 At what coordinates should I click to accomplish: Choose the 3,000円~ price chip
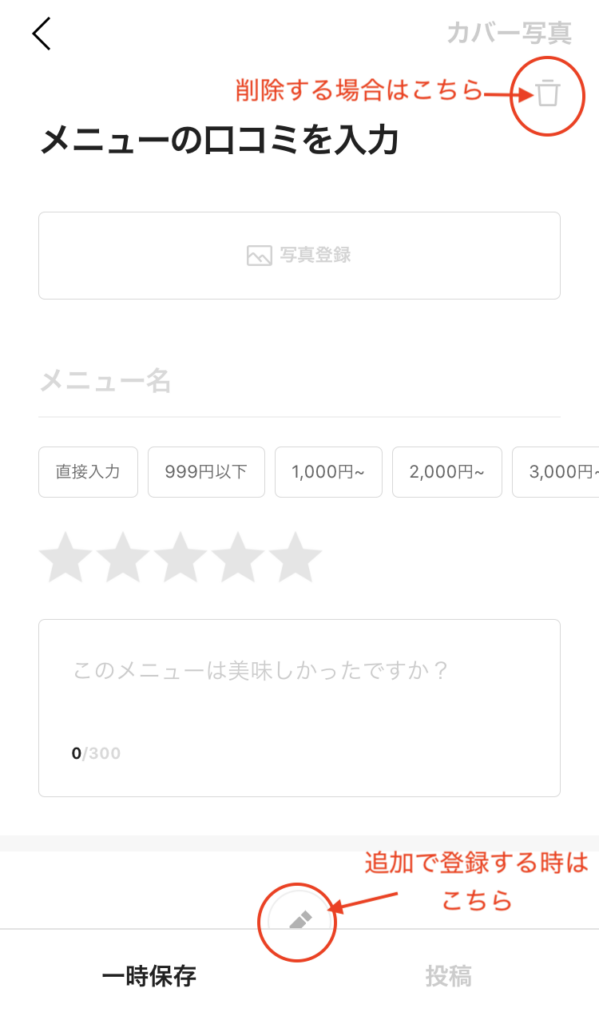[556, 472]
